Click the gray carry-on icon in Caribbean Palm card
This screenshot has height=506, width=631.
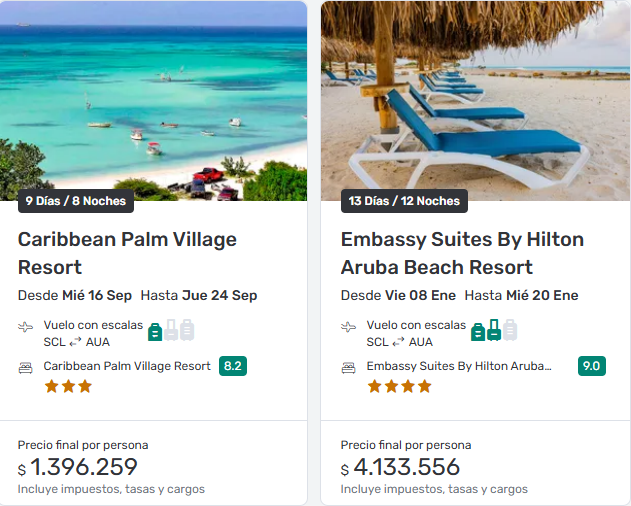171,330
